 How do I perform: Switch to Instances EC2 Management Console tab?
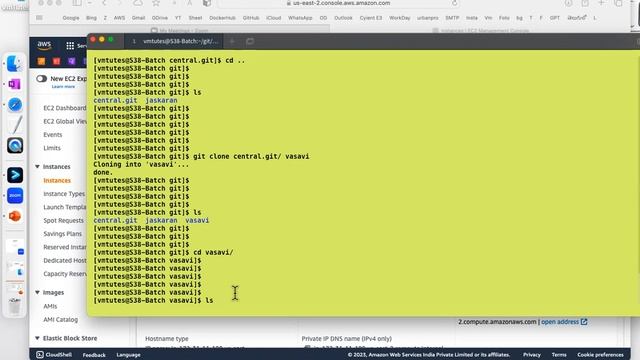click(481, 31)
